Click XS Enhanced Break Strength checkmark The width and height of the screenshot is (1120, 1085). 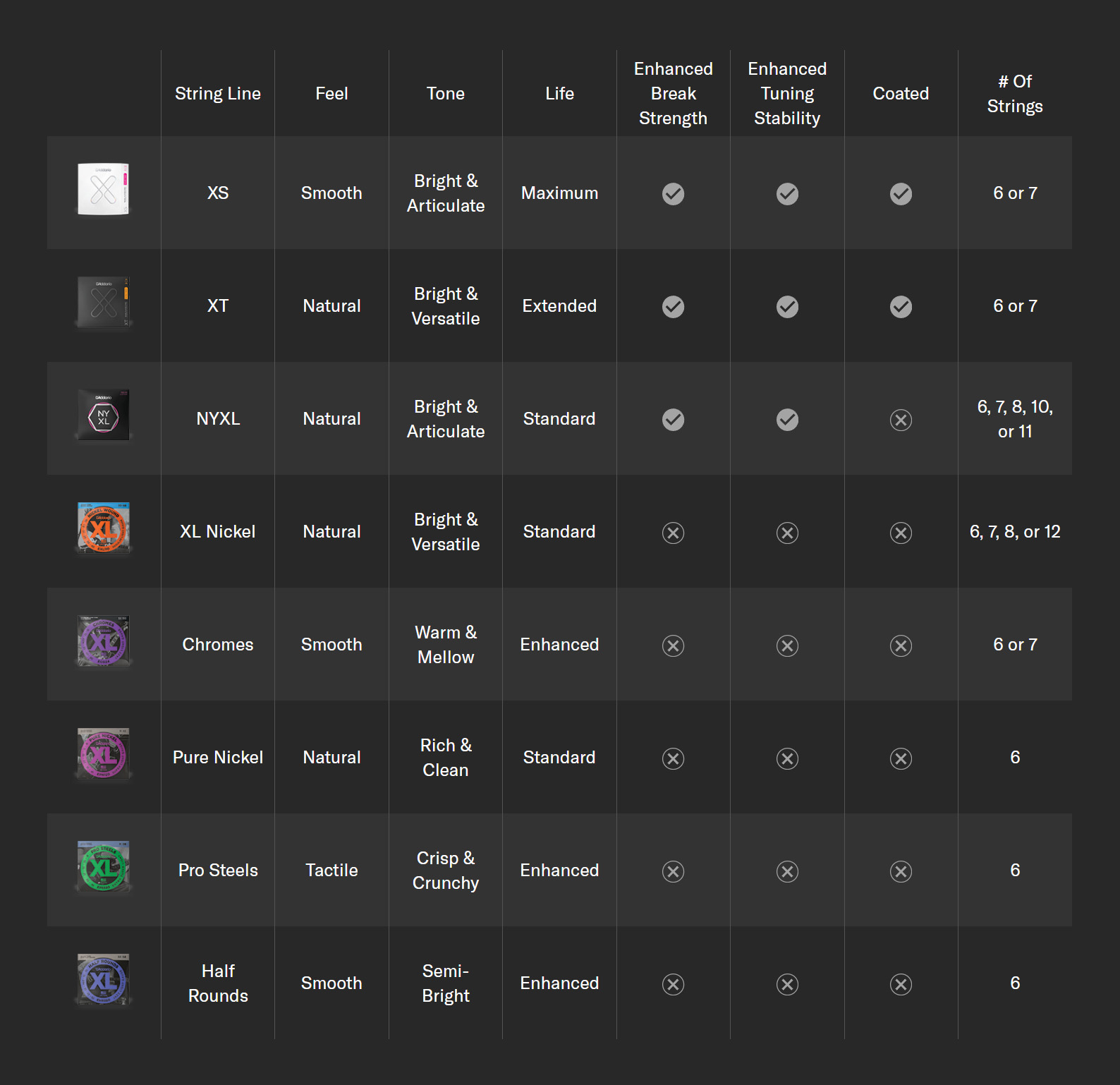pos(673,194)
